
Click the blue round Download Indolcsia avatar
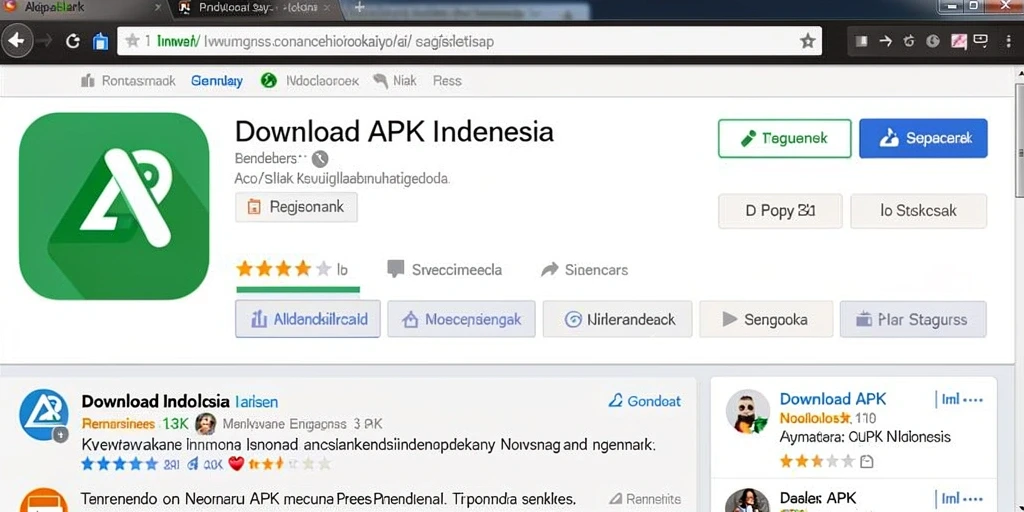[x=44, y=415]
